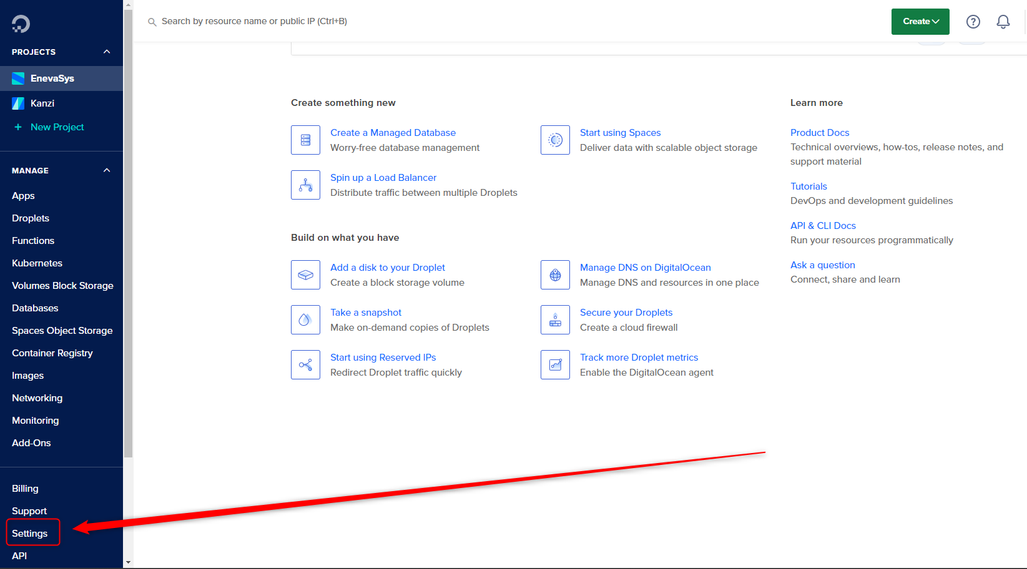1027x569 pixels.
Task: Open the help question mark icon
Action: pos(973,22)
